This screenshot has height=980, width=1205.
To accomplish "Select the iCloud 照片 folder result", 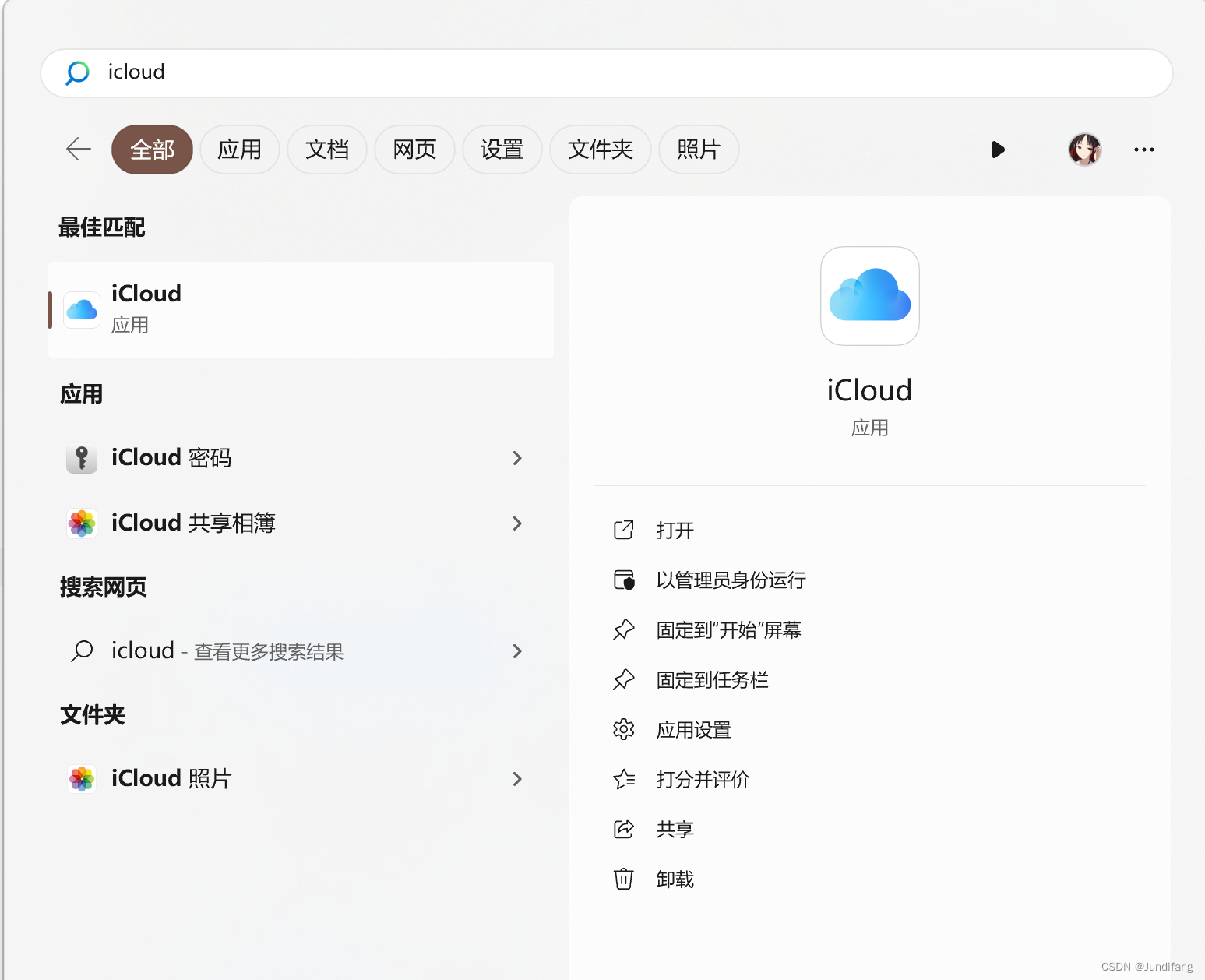I will pos(301,779).
